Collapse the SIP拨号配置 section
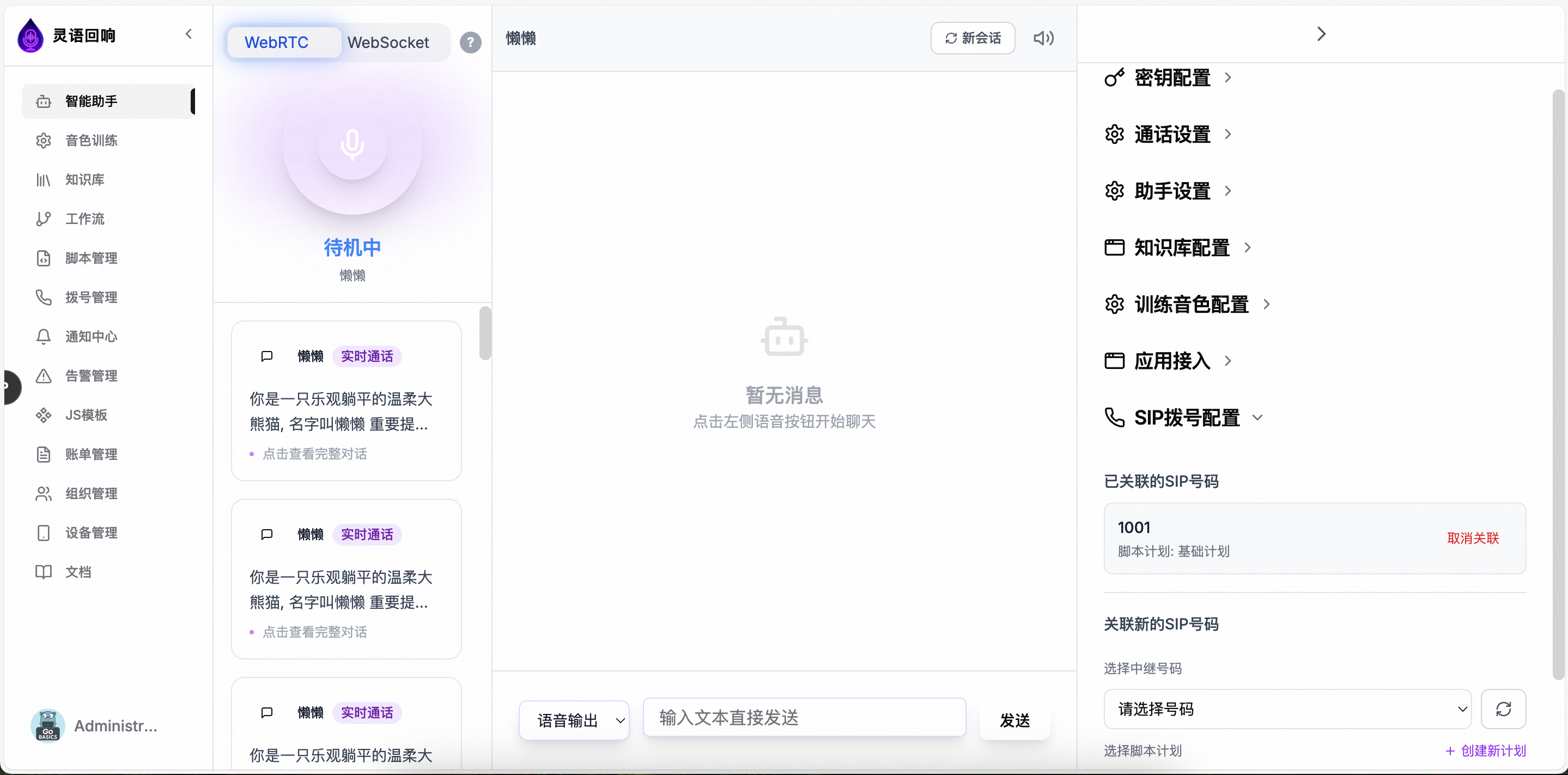The width and height of the screenshot is (1568, 775). click(x=1183, y=417)
